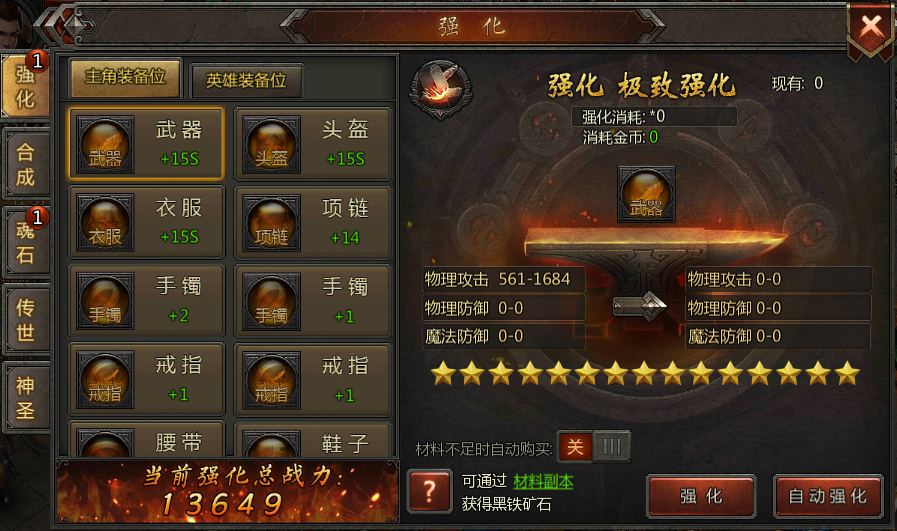This screenshot has height=531, width=897.
Task: Select the 项链 necklace slot icon
Action: (x=271, y=223)
